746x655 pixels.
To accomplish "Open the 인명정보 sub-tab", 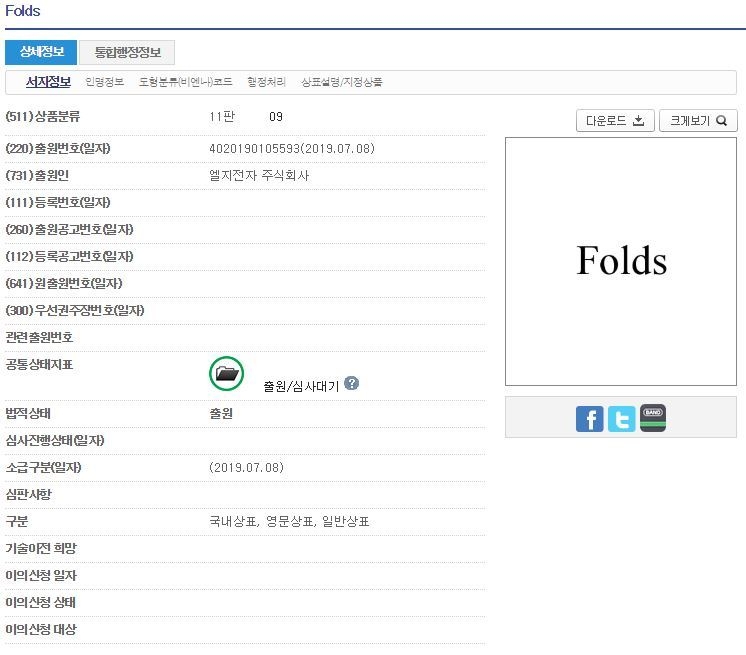I will (105, 82).
